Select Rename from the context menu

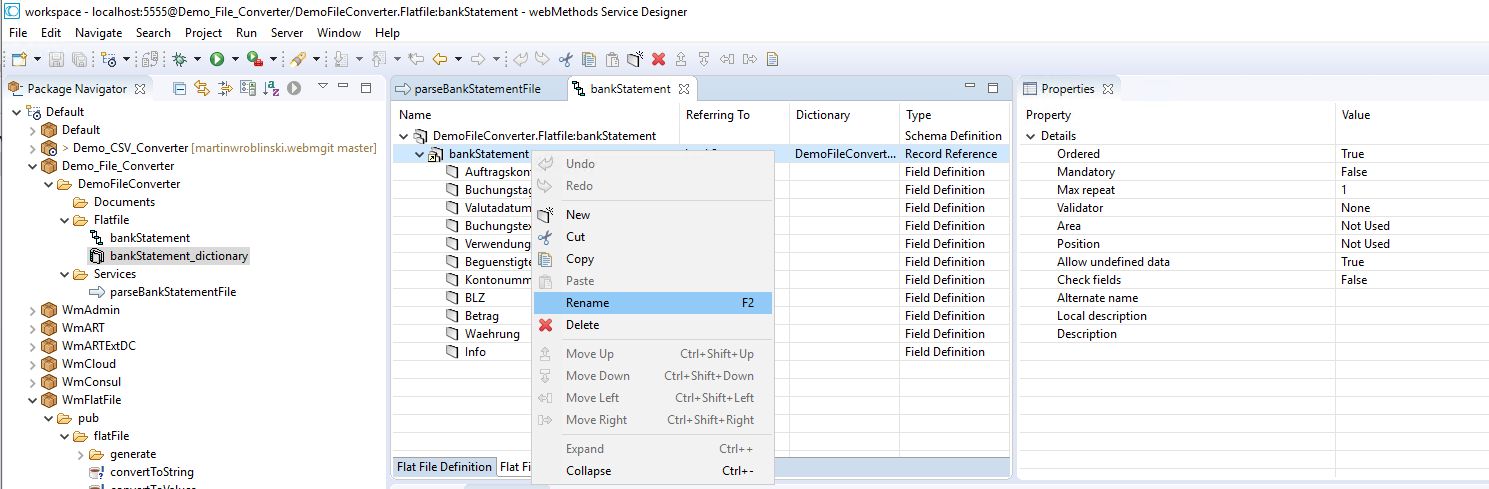click(x=587, y=303)
